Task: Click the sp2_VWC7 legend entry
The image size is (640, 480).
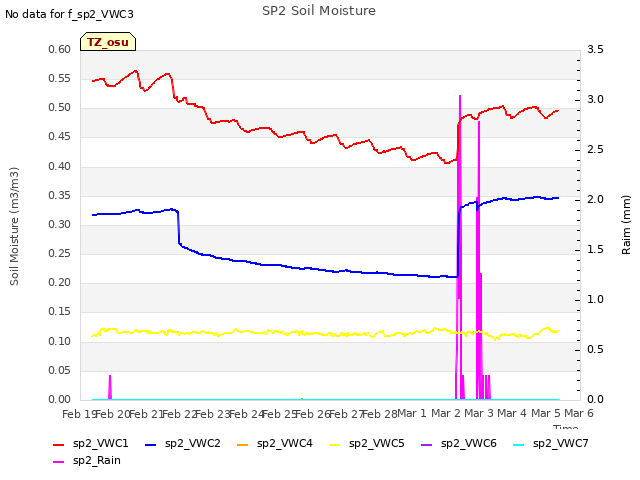Action: [x=551, y=443]
